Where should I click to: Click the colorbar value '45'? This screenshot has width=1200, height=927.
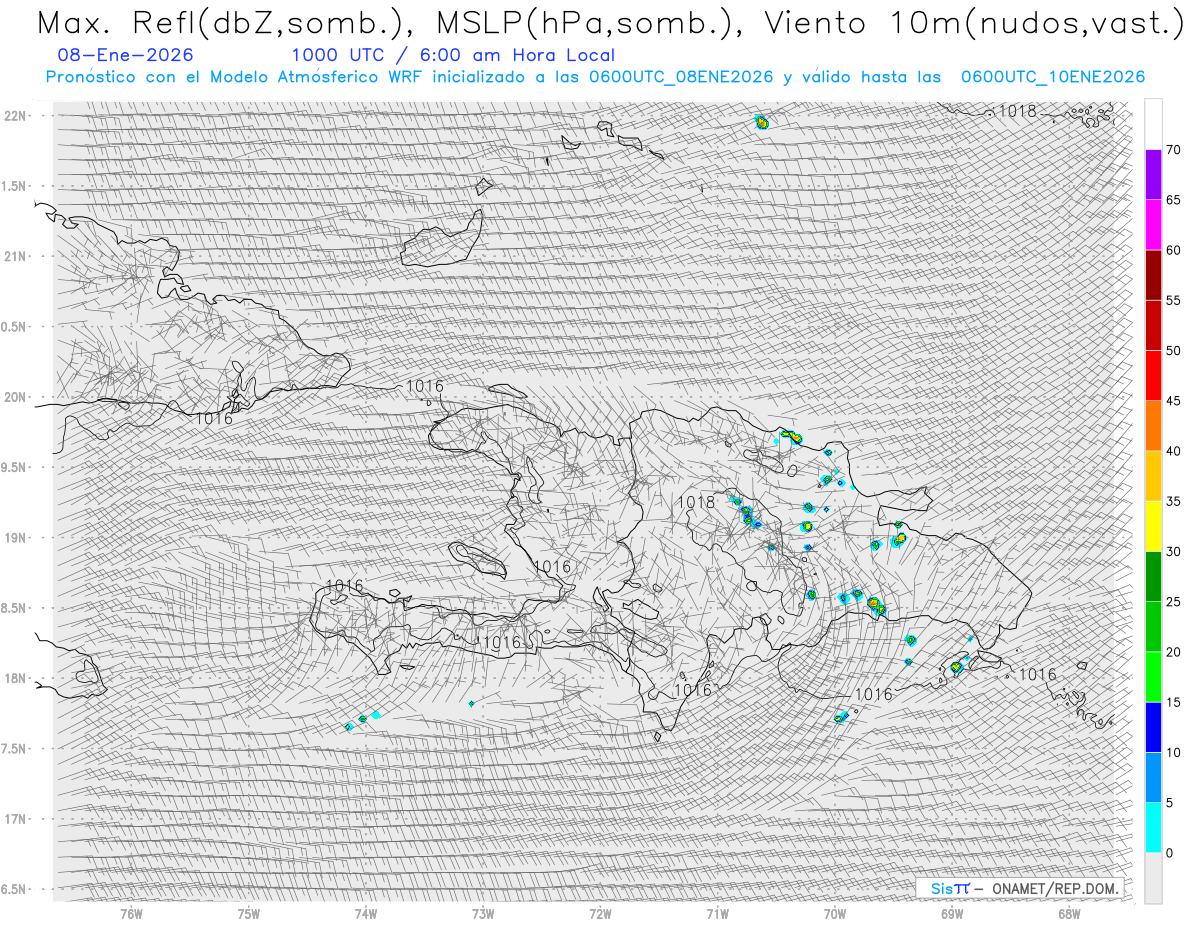tap(1173, 401)
